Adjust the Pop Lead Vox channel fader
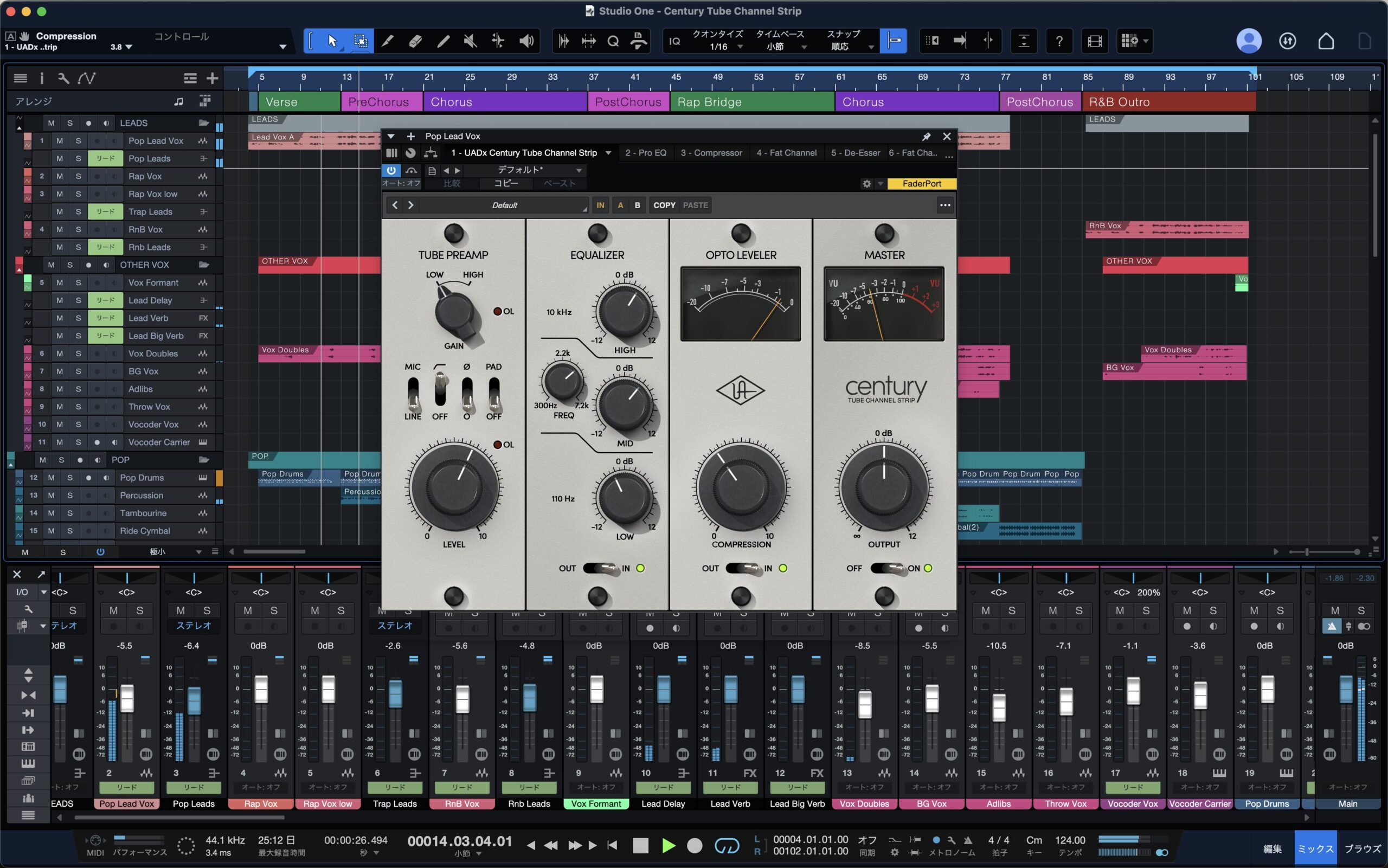Image resolution: width=1388 pixels, height=868 pixels. click(127, 698)
